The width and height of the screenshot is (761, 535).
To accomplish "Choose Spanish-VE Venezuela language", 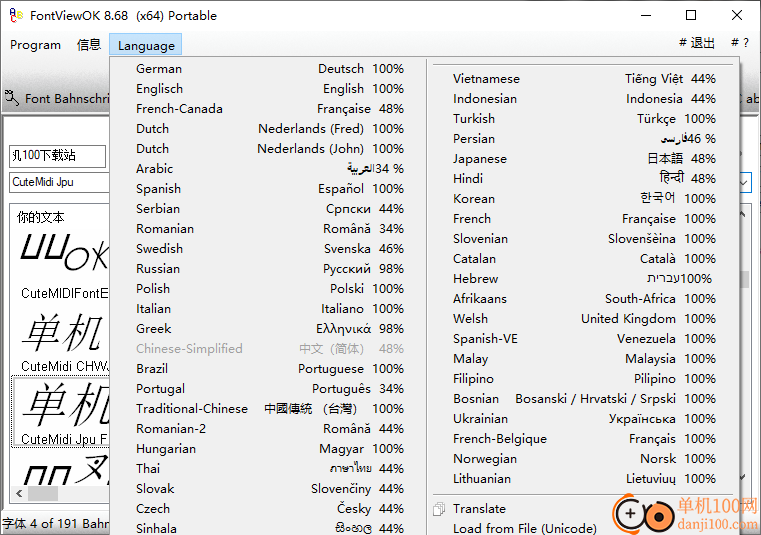I will 584,338.
